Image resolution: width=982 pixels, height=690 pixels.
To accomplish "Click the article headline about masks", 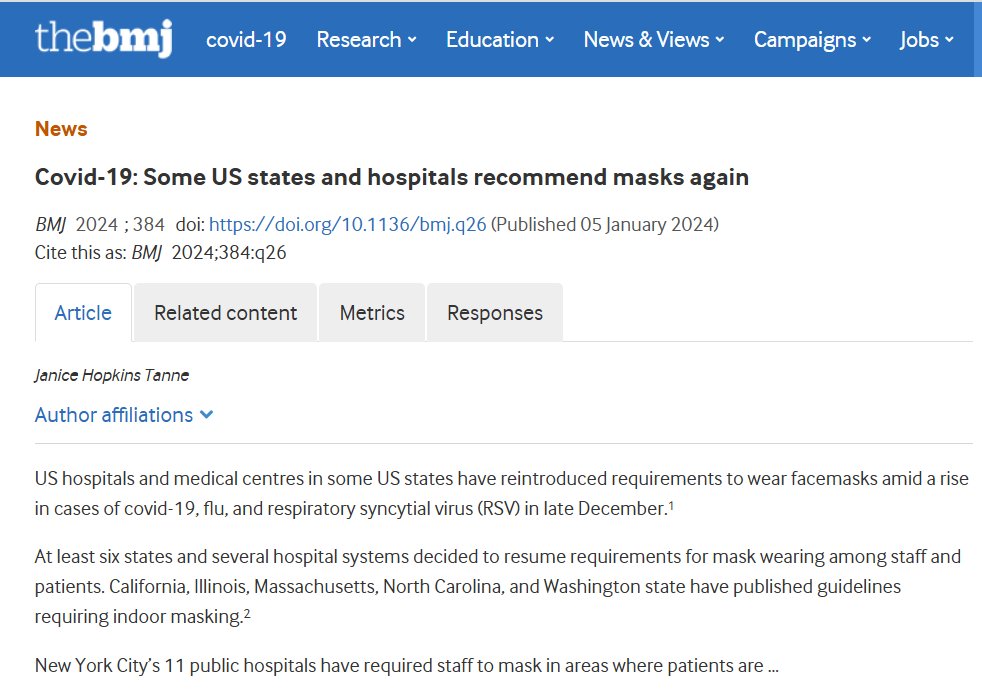I will pyautogui.click(x=391, y=177).
